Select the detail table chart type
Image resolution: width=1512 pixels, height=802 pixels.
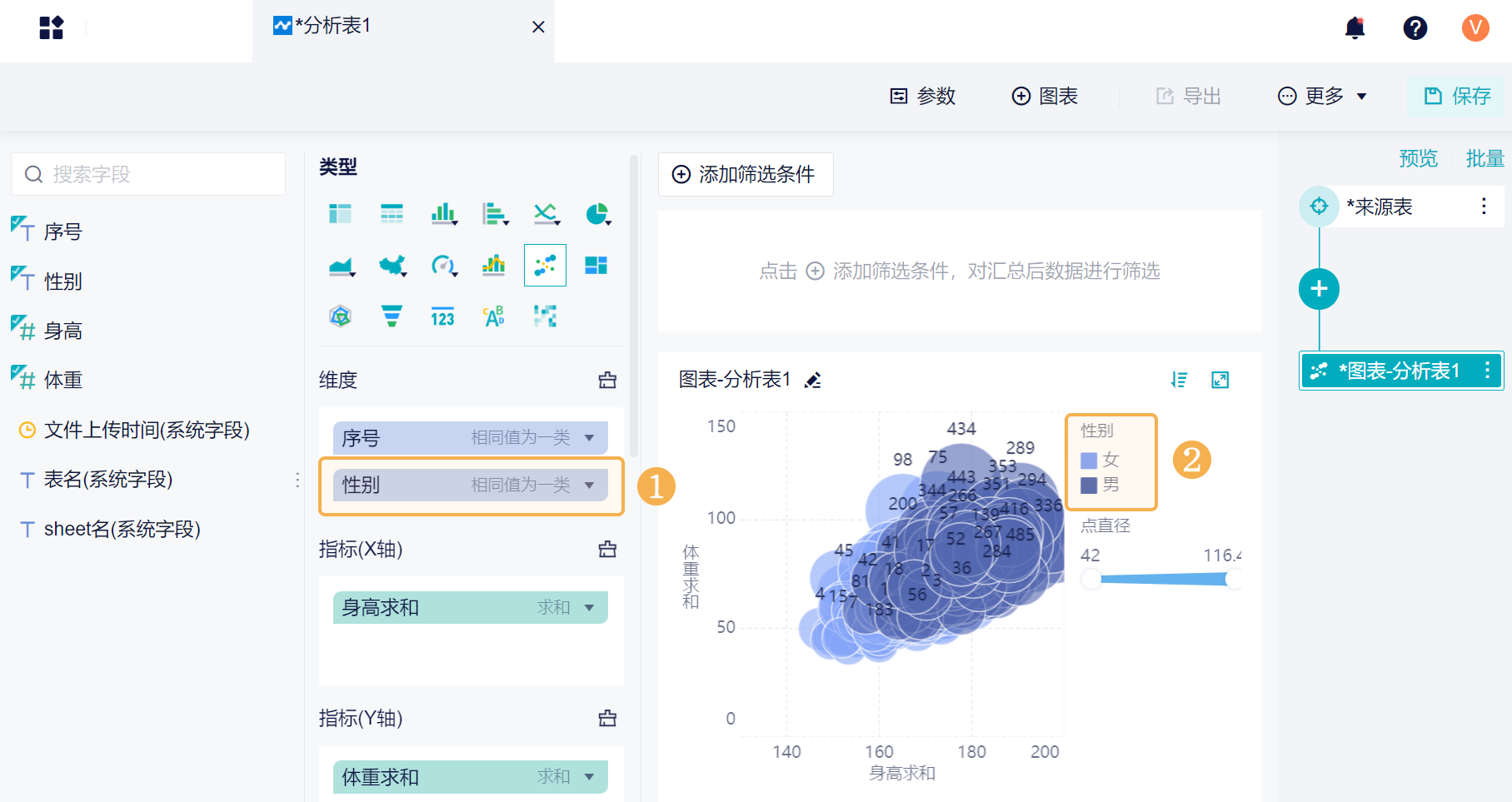coord(392,214)
